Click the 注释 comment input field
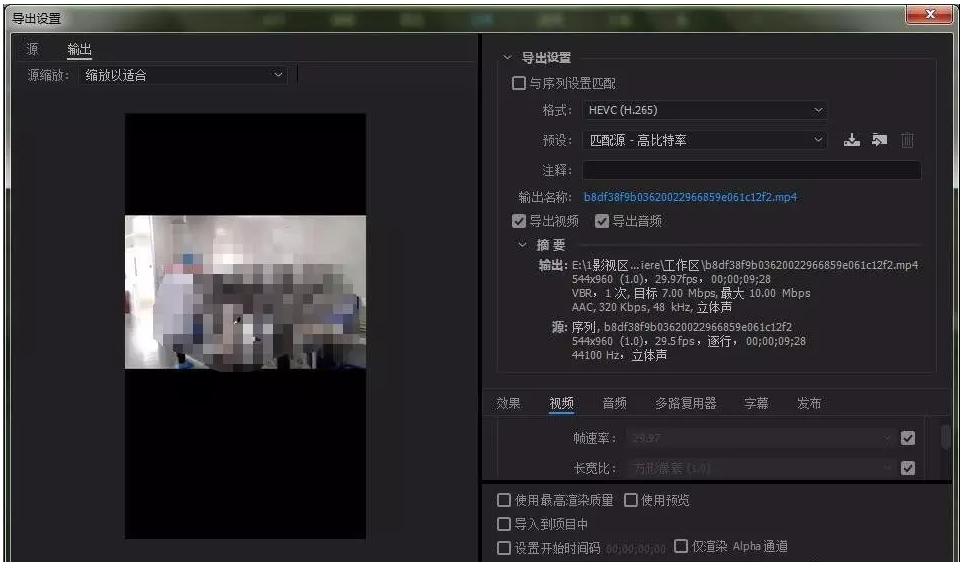The width and height of the screenshot is (963, 562). (x=752, y=170)
